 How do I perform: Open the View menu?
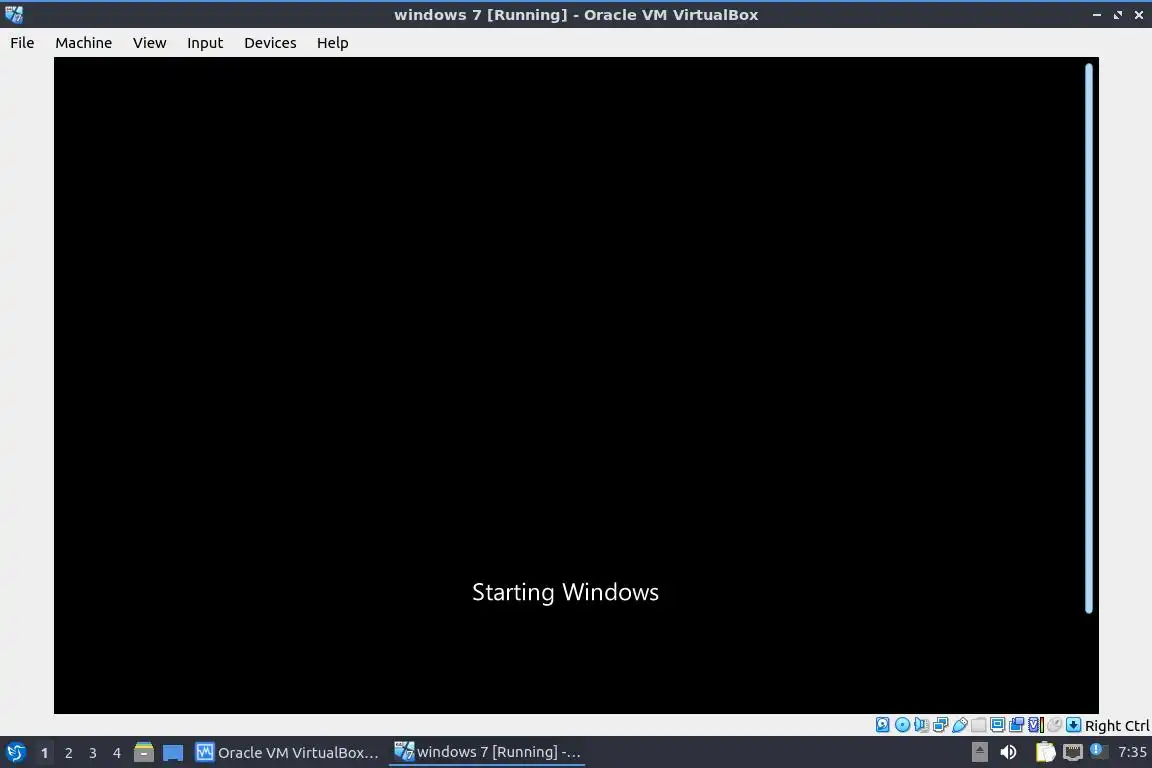149,43
